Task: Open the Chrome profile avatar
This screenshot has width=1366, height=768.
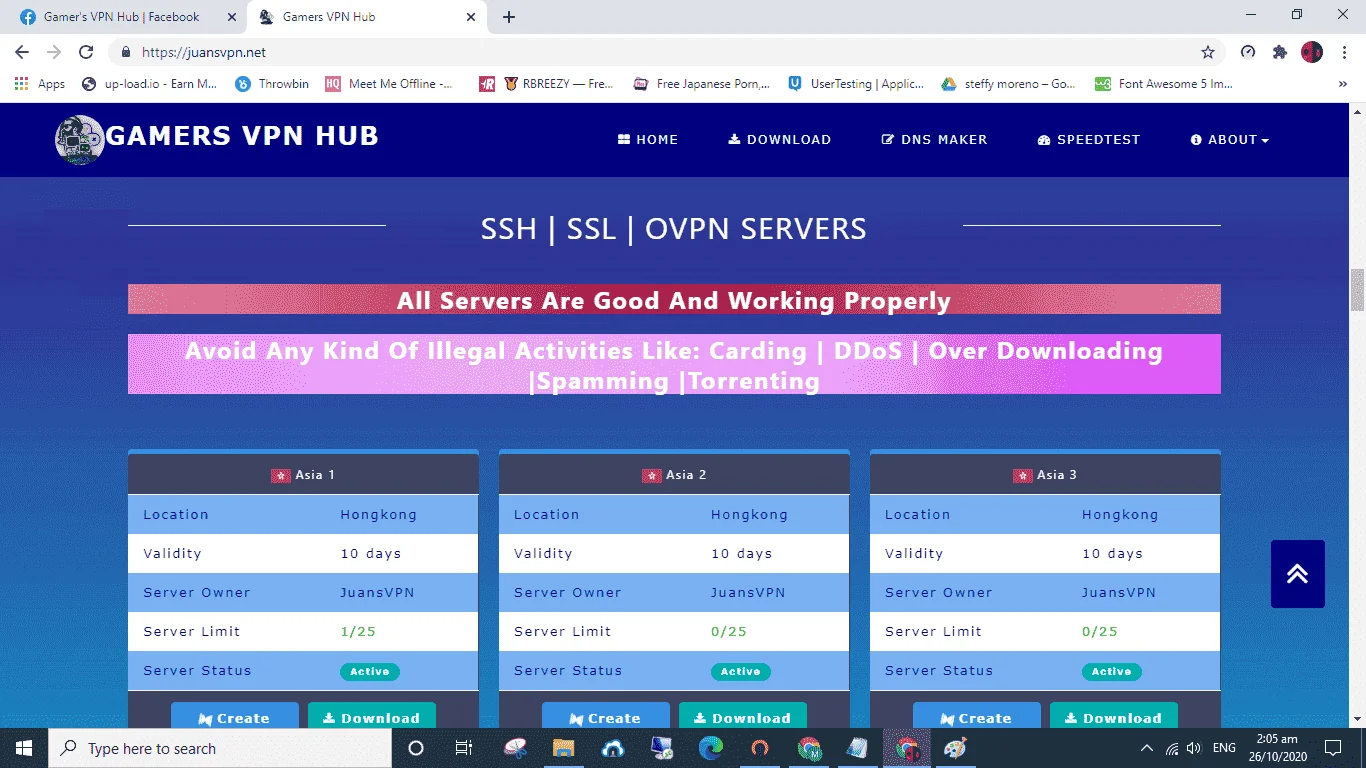Action: [1311, 52]
